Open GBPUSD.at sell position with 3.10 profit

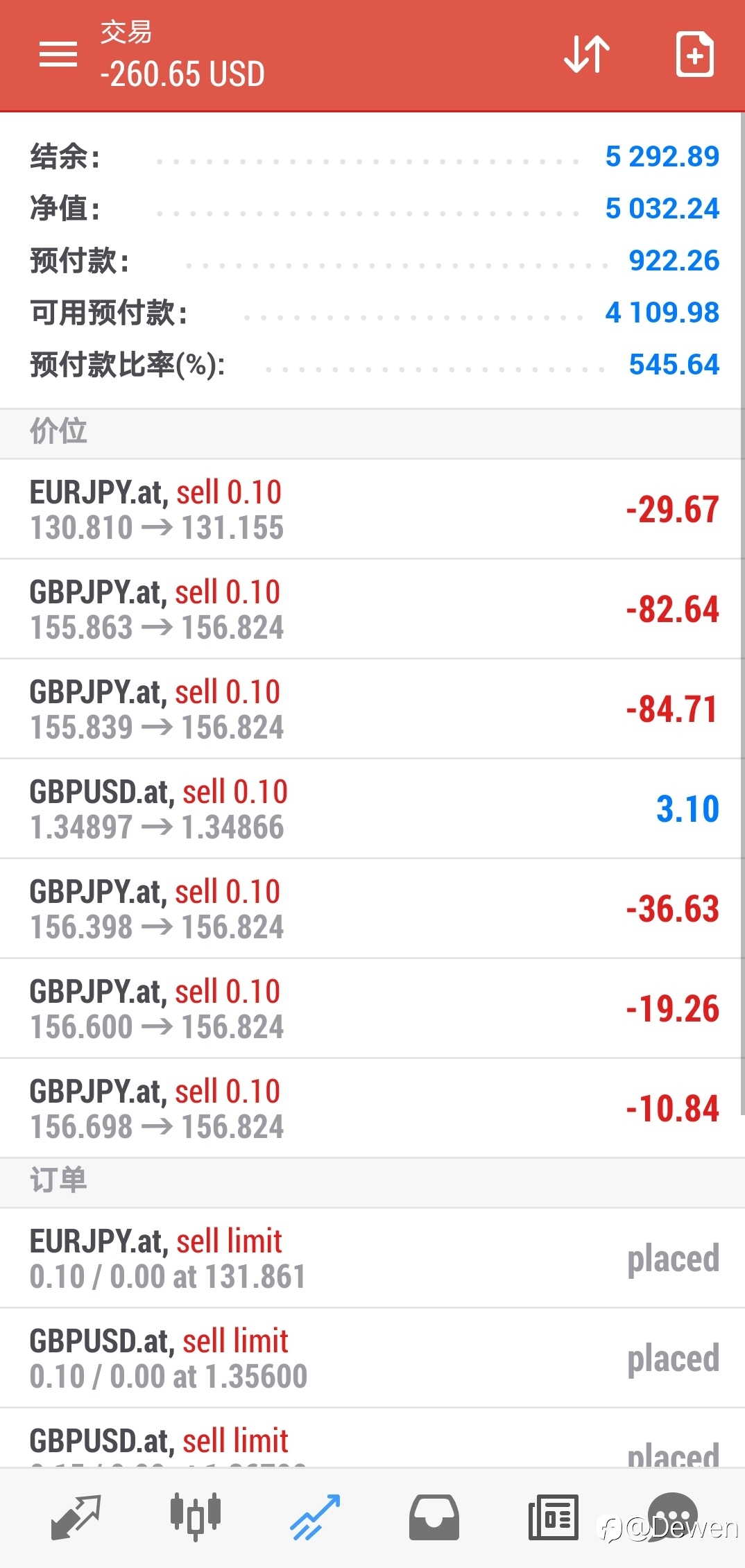[x=372, y=809]
